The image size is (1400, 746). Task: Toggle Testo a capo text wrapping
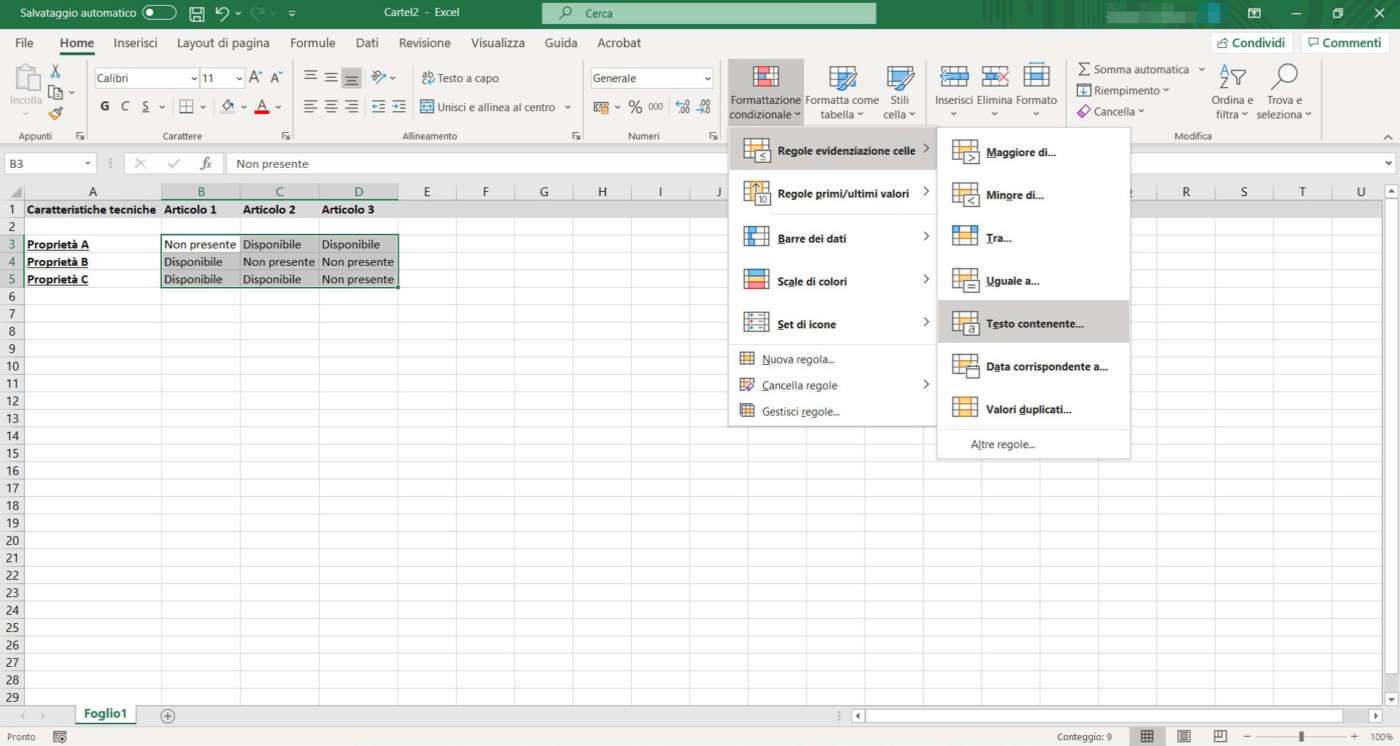click(x=459, y=78)
